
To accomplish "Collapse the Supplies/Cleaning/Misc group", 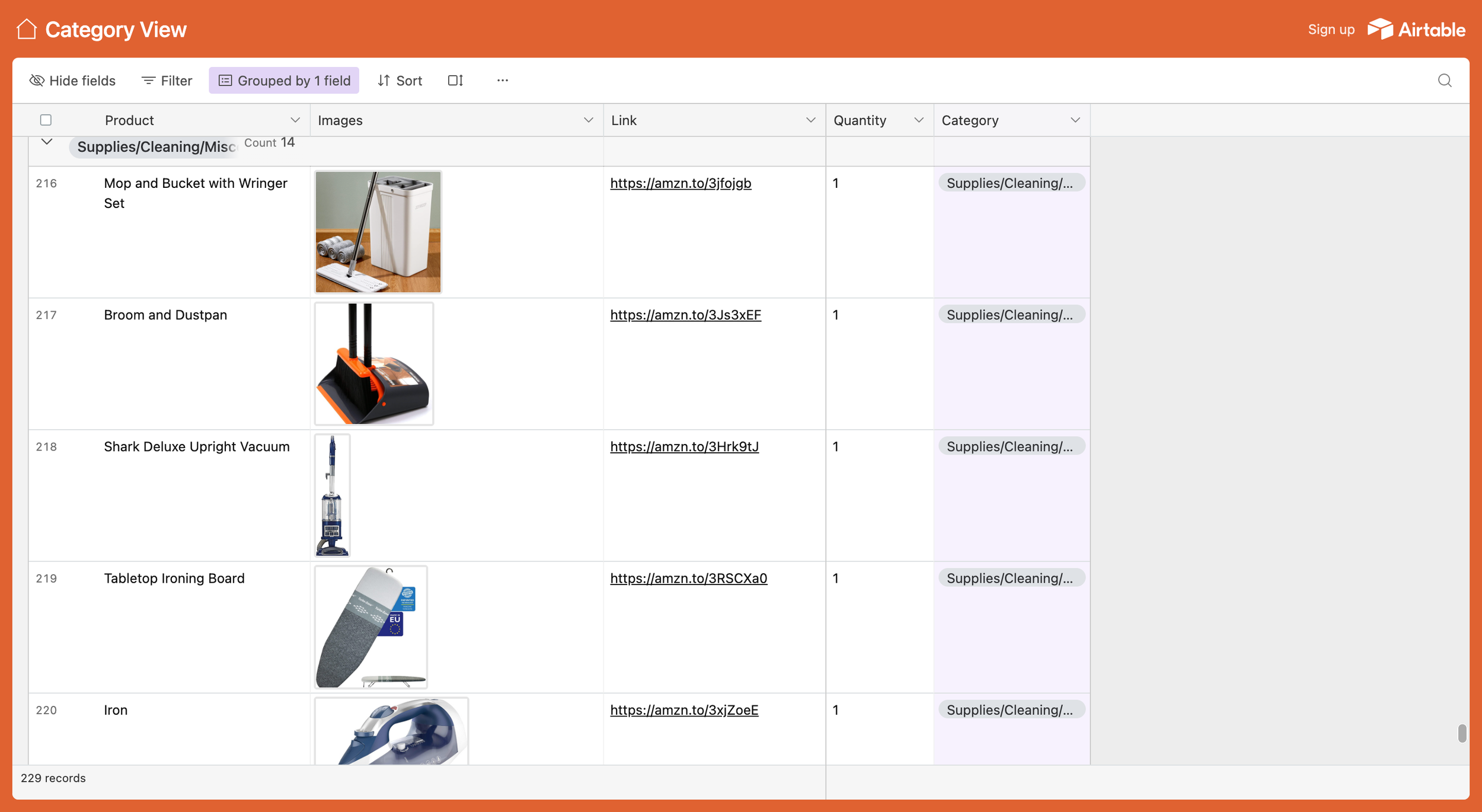I will coord(47,142).
